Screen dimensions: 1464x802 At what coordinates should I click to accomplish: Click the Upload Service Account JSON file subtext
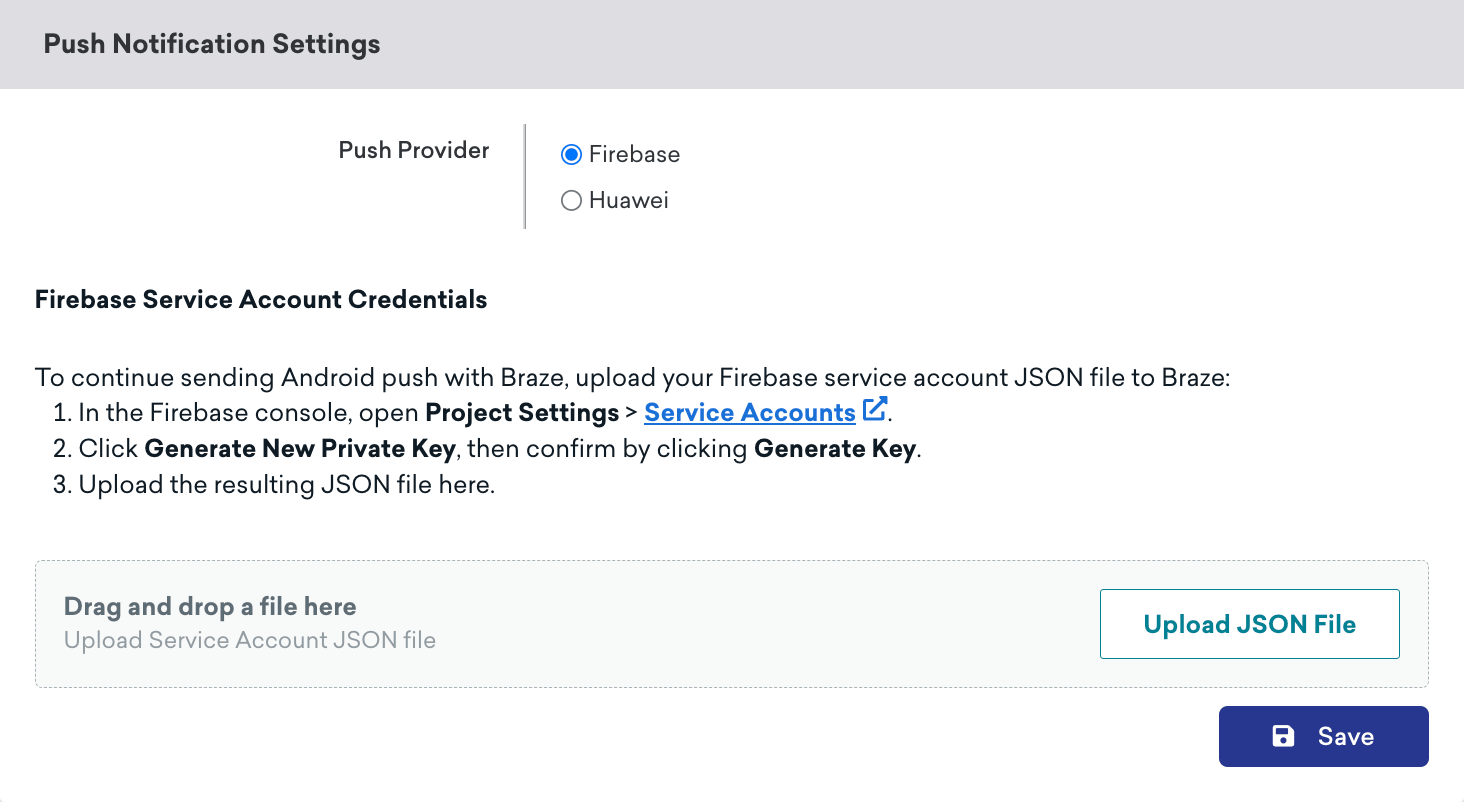click(x=249, y=640)
